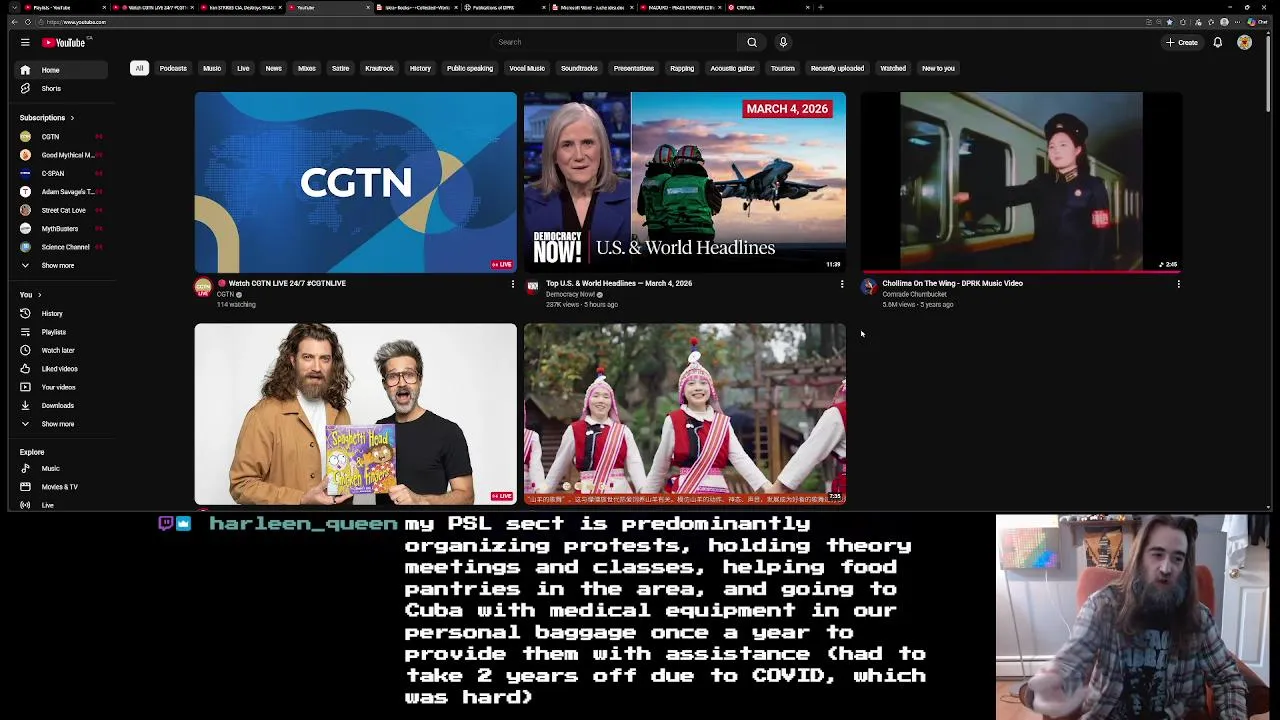Open Music under Explore
Image resolution: width=1280 pixels, height=720 pixels.
61,468
